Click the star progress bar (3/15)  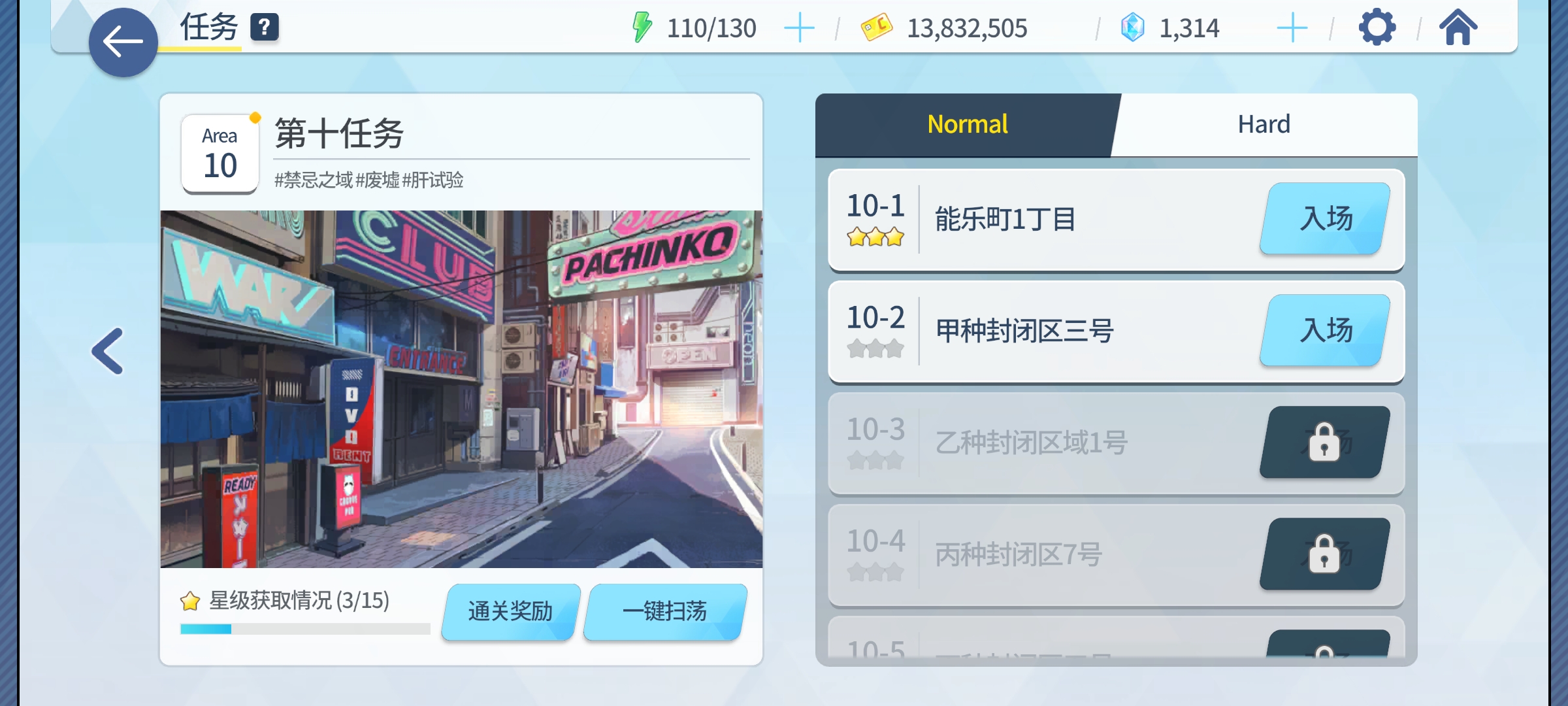coord(305,629)
